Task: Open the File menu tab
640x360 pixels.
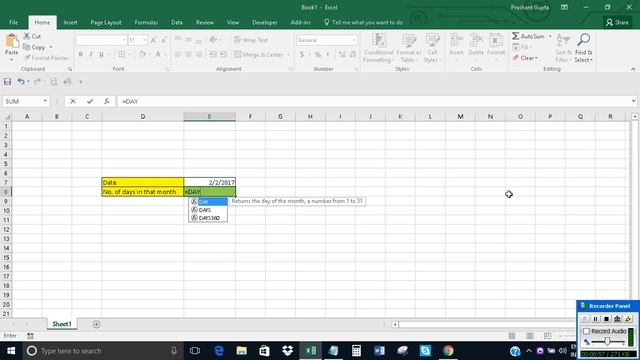Action: pyautogui.click(x=13, y=22)
